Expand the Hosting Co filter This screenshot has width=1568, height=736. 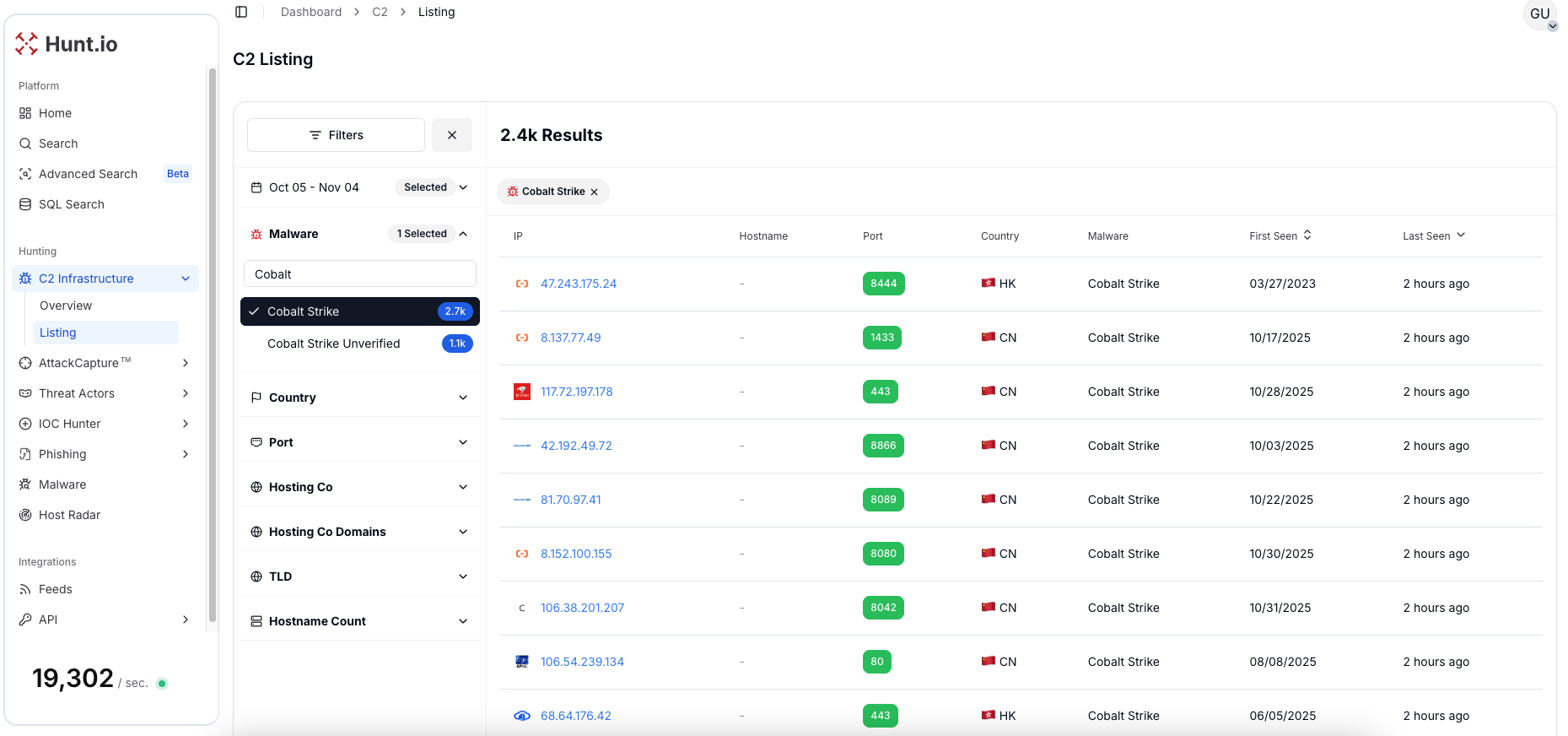coord(359,487)
